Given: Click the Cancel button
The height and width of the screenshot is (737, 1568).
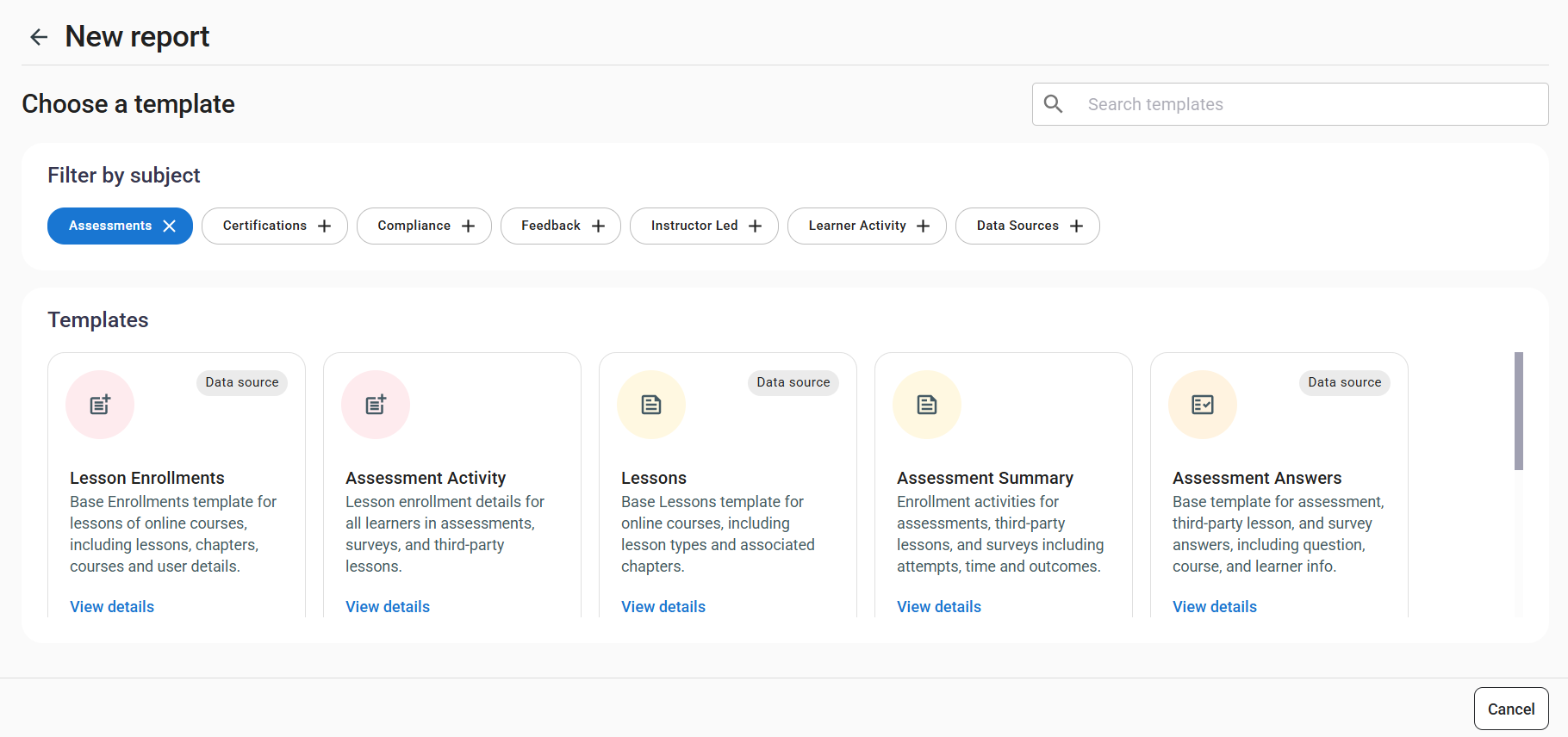Looking at the screenshot, I should point(1511,709).
